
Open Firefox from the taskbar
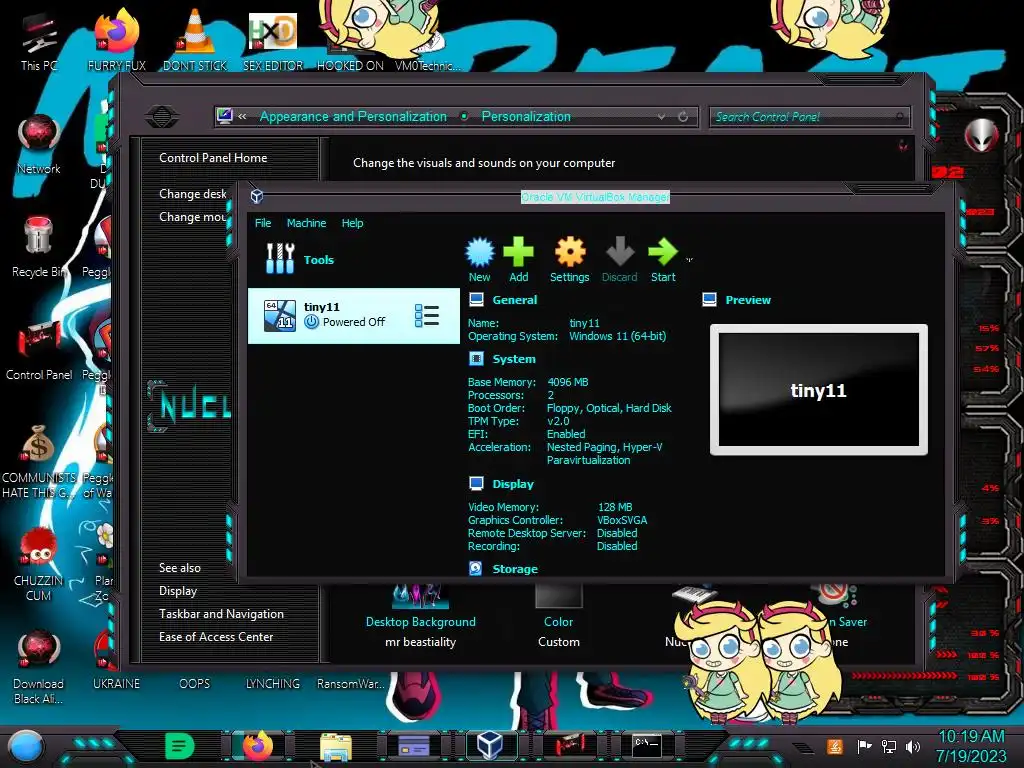[257, 746]
